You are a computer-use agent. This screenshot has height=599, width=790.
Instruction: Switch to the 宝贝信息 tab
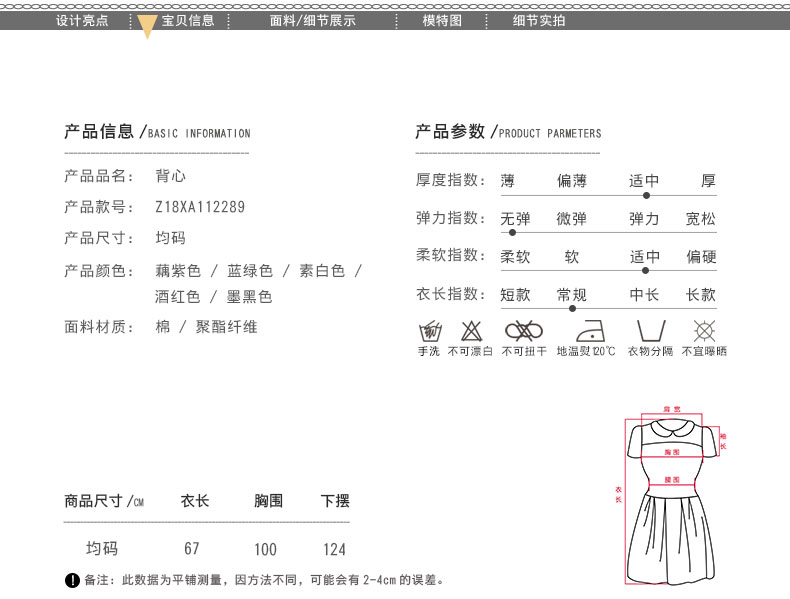coord(188,20)
